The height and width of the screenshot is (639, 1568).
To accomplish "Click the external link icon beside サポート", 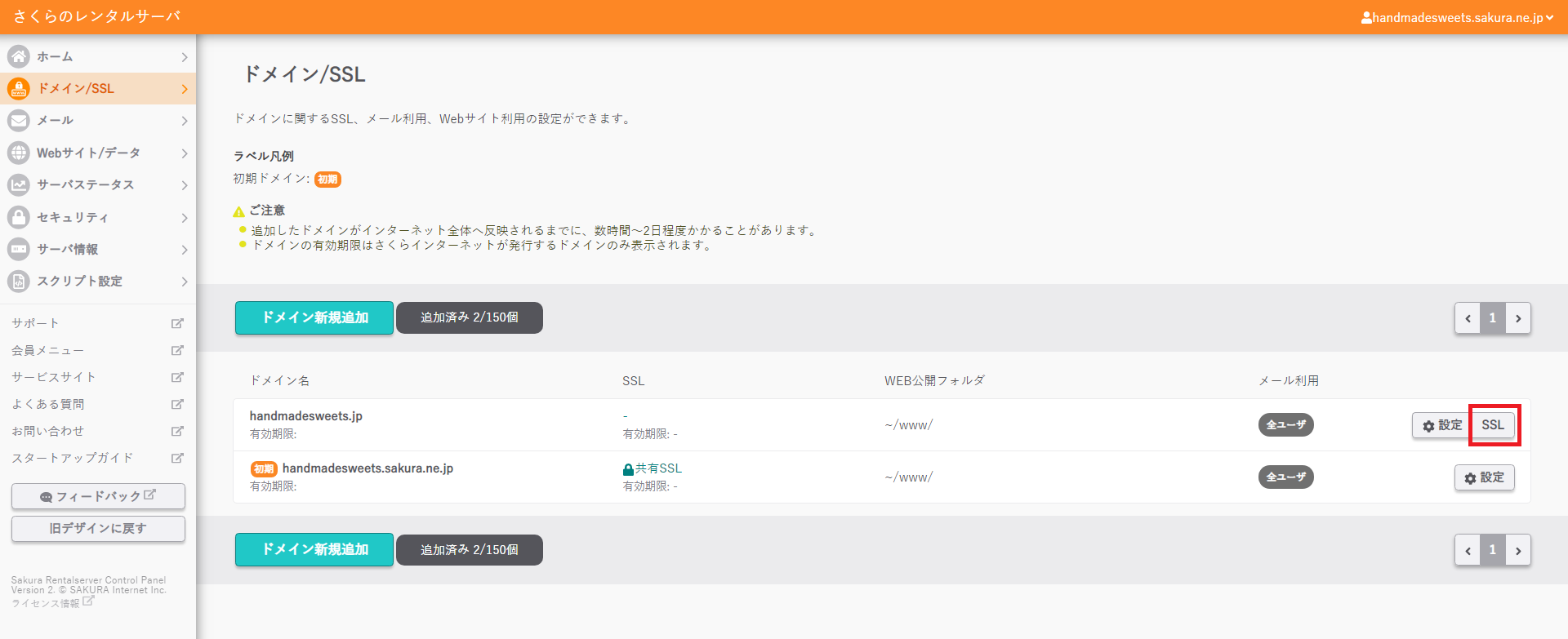I will [177, 323].
